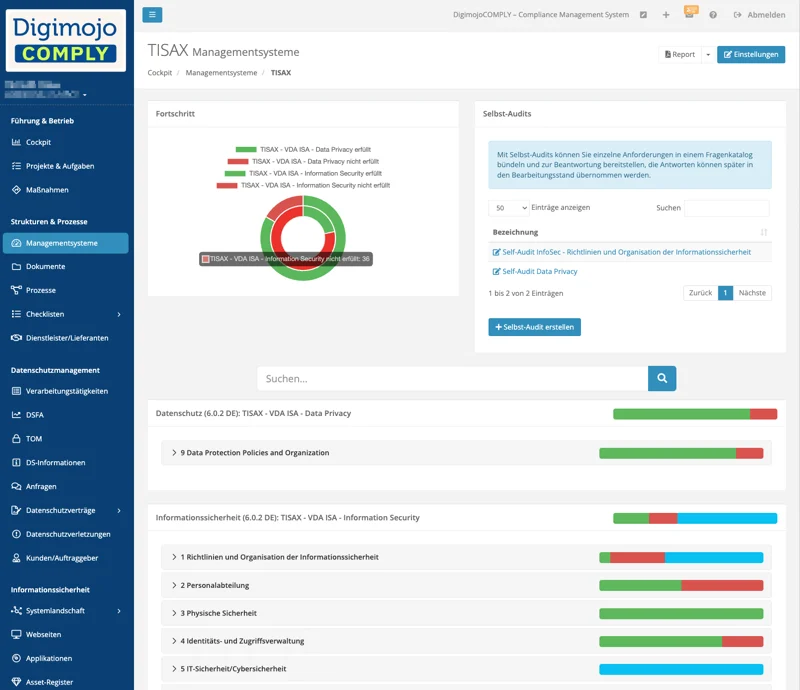This screenshot has height=690, width=800.
Task: Open Self-Audit Data Privacy link
Action: [x=535, y=272]
